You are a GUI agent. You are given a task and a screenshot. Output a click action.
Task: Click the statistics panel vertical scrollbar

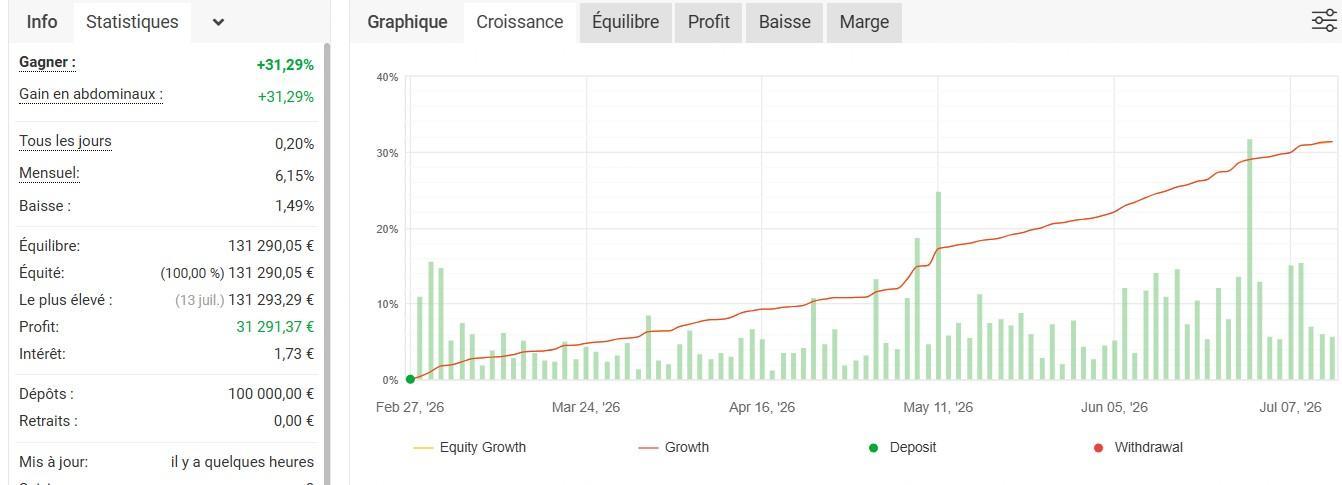pyautogui.click(x=327, y=260)
